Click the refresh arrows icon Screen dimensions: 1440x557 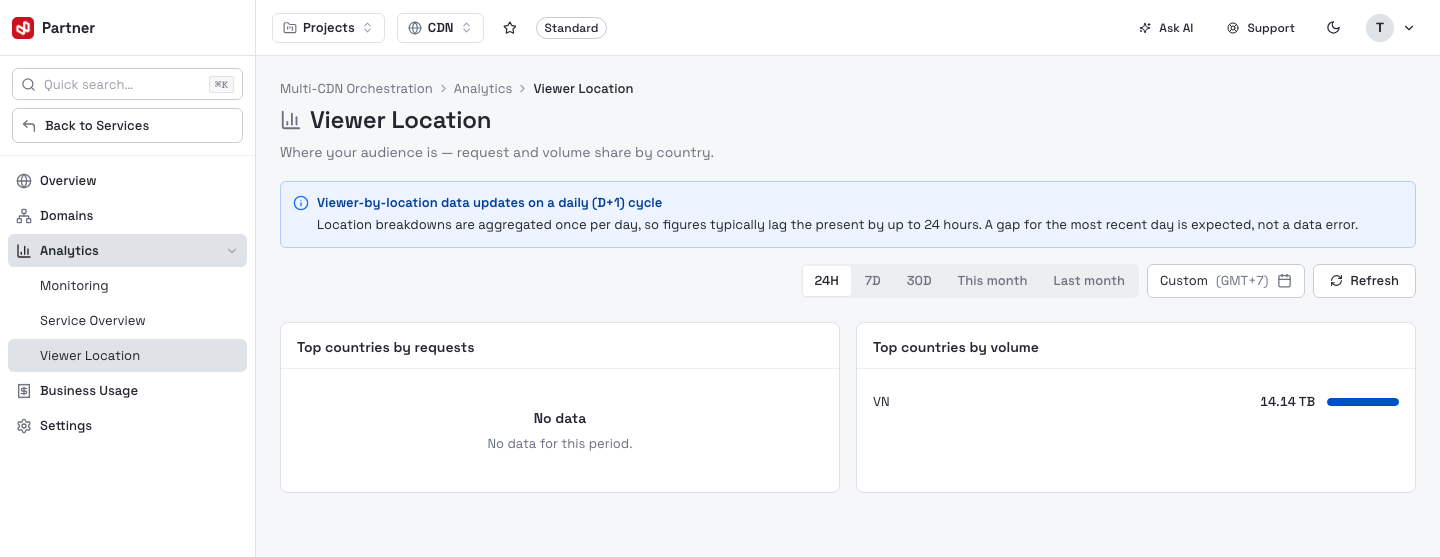tap(1336, 281)
